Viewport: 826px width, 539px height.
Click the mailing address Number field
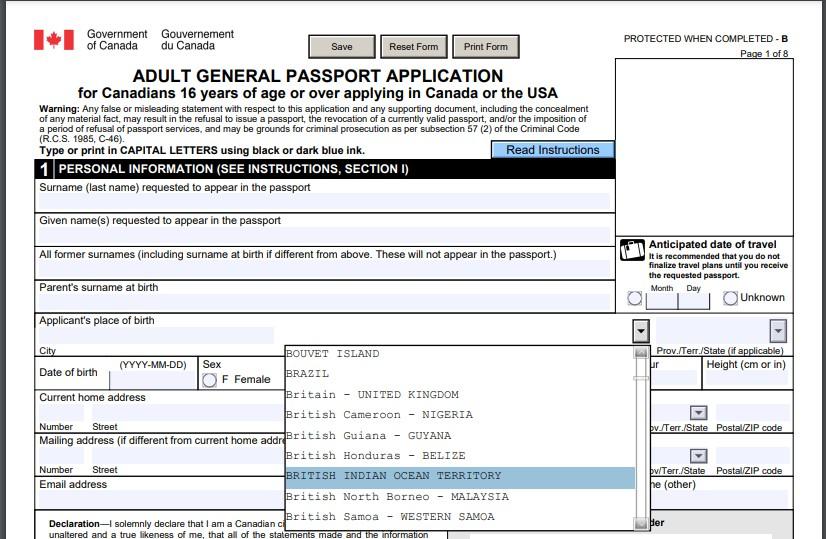point(61,456)
